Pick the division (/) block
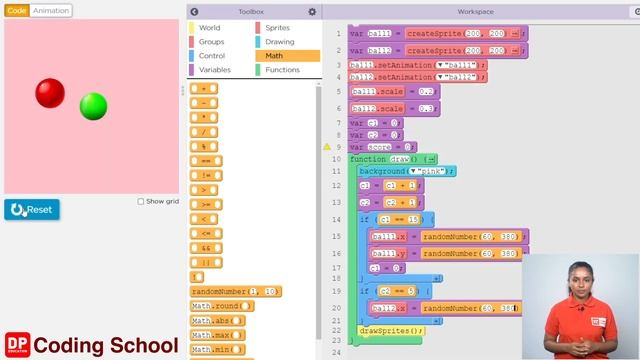This screenshot has width=640, height=360. pos(204,132)
